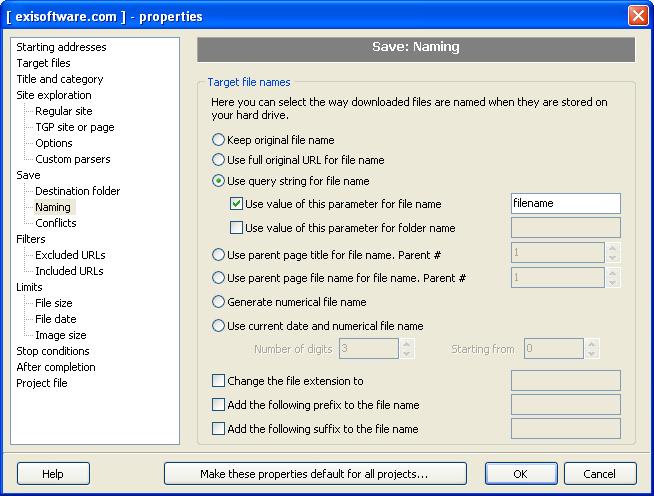Image resolution: width=654 pixels, height=496 pixels.
Task: Open Stop conditions page
Action: (53, 351)
